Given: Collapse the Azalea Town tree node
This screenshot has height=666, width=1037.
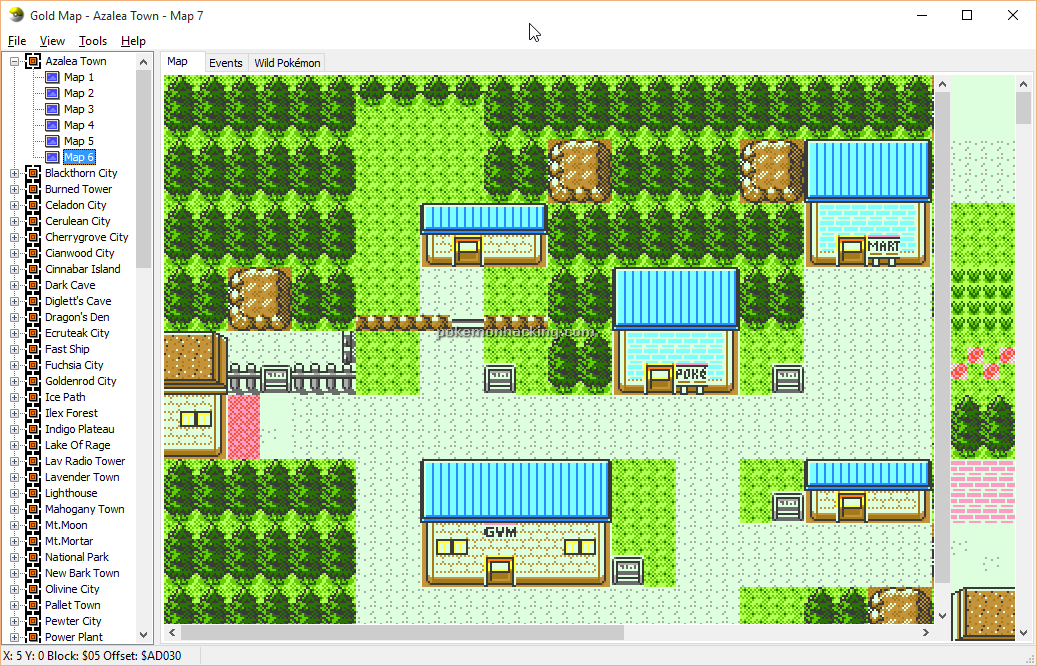Looking at the screenshot, I should point(15,62).
